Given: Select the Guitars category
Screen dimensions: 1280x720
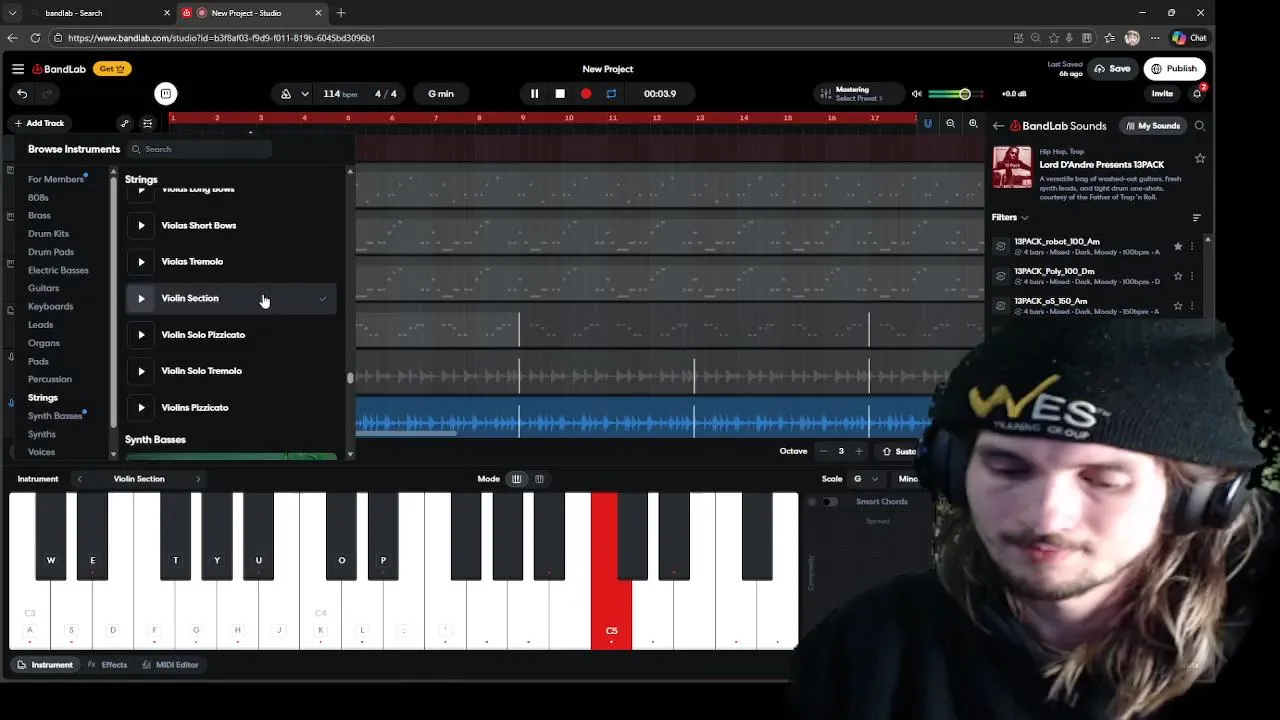Looking at the screenshot, I should (x=43, y=289).
